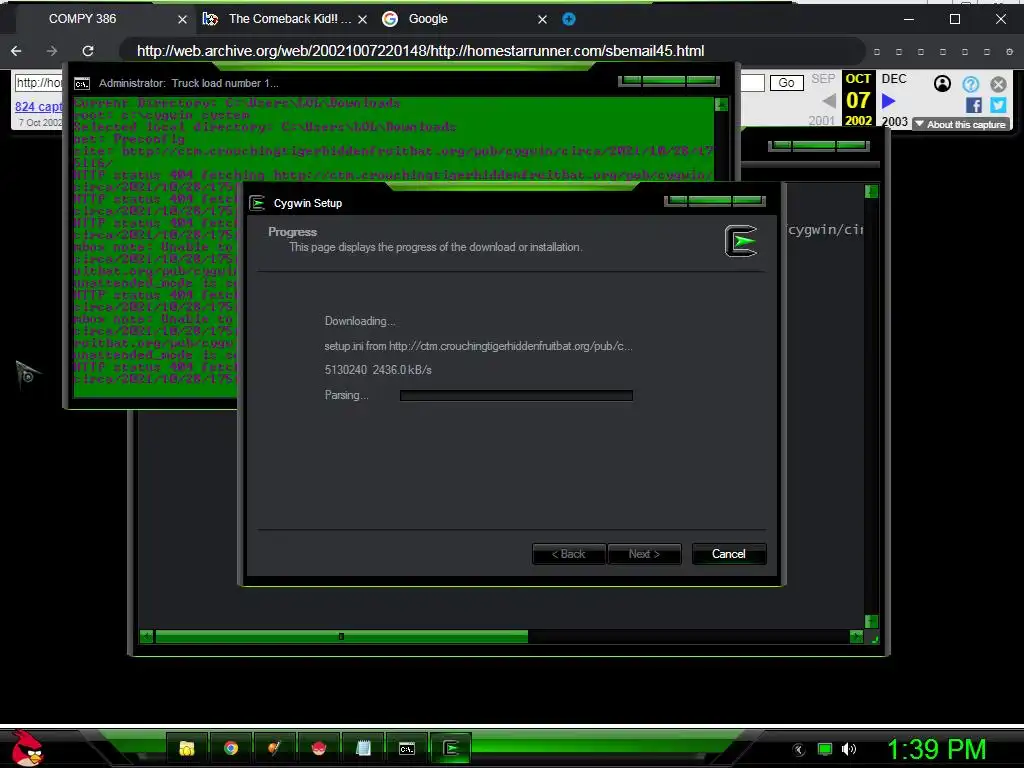
Task: Go back in the browser
Action: coord(16,50)
